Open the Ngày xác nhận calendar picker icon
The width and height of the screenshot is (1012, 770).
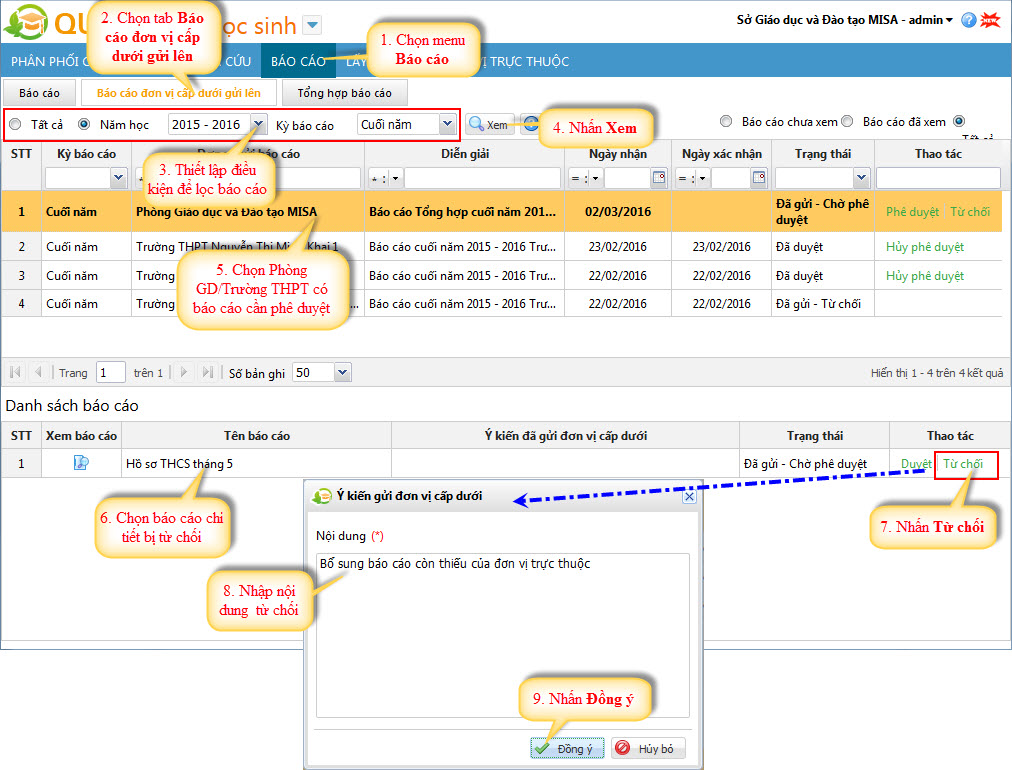pyautogui.click(x=759, y=177)
